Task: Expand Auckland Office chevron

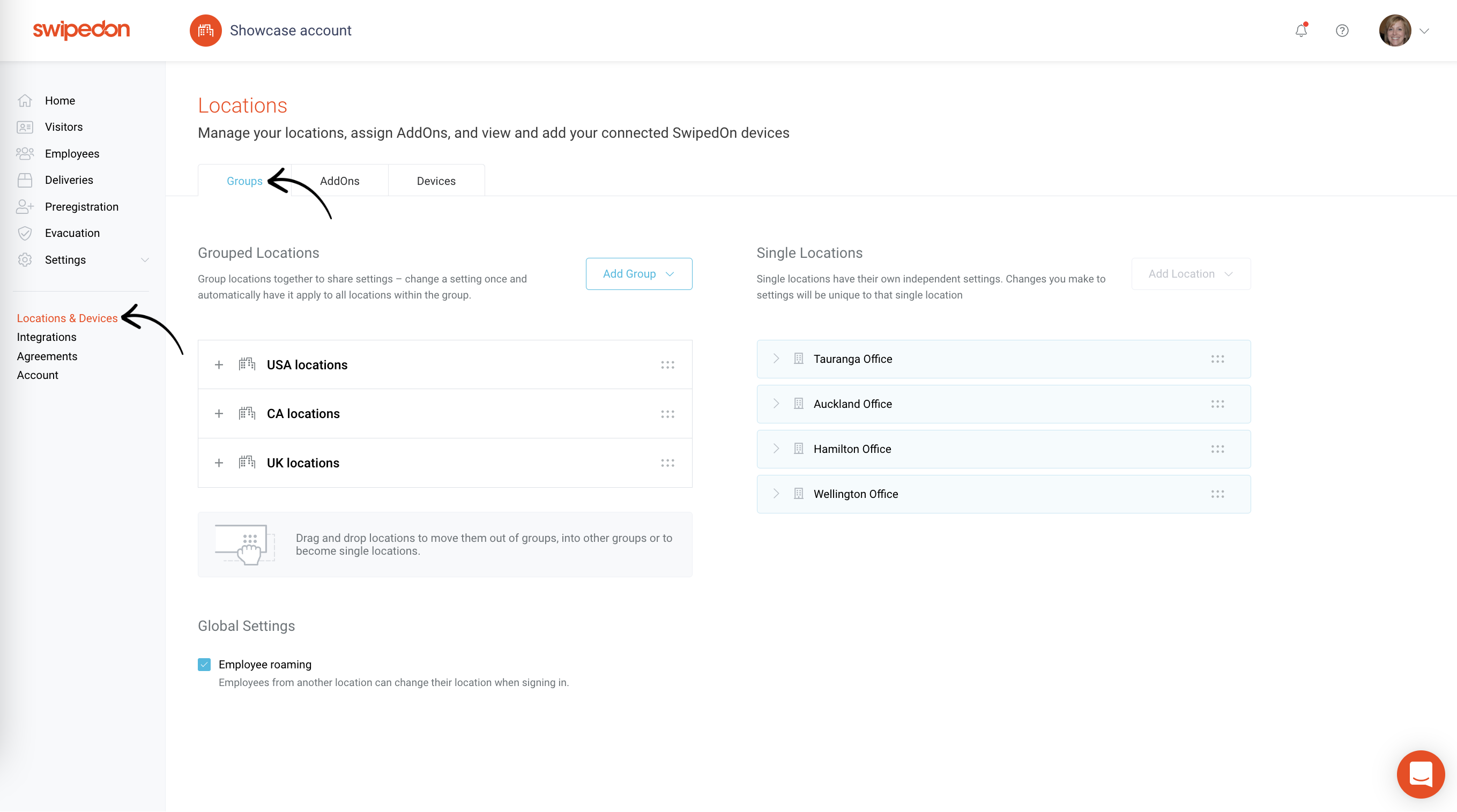Action: [x=776, y=404]
